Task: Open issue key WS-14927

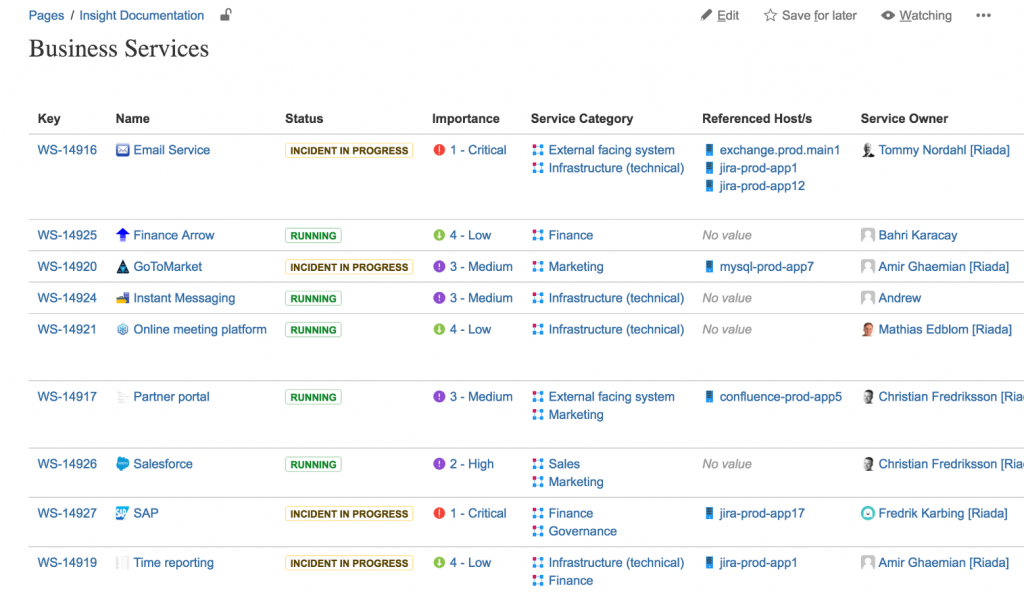Action: [67, 513]
